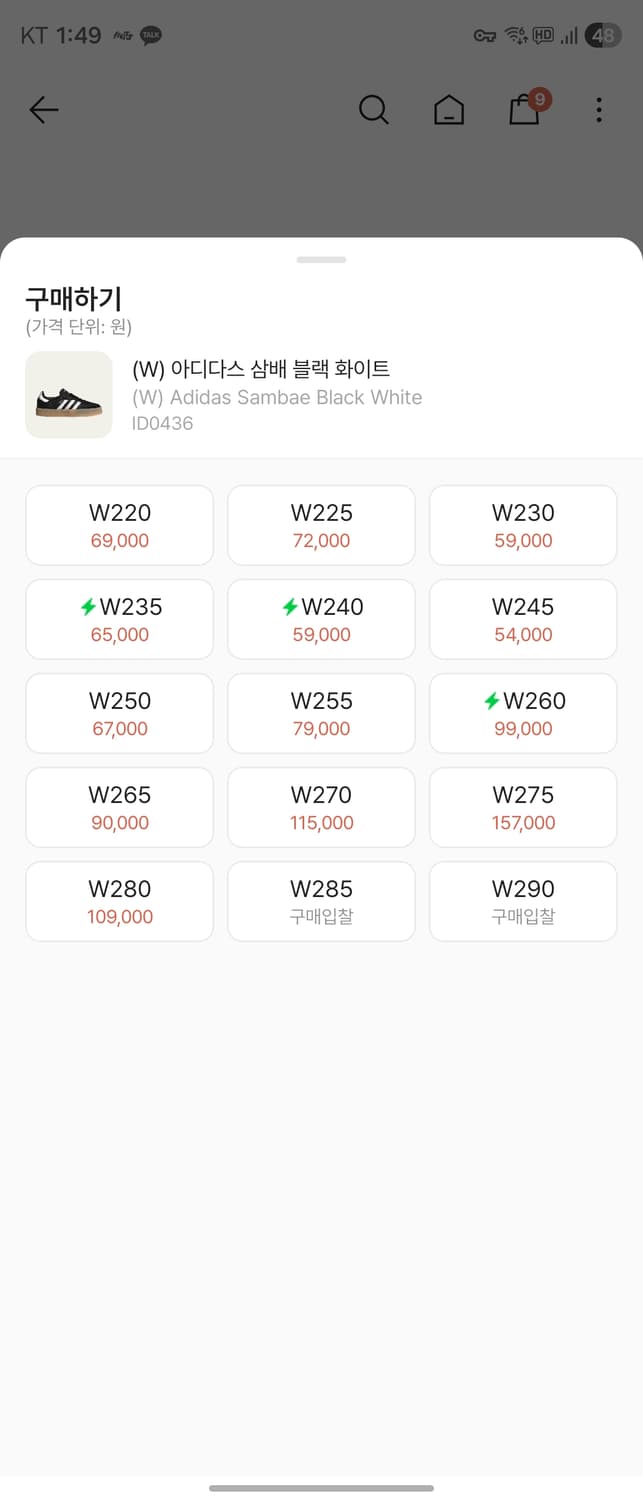Open the search magnifier icon
Viewport: 643px width, 1500px height.
[373, 110]
